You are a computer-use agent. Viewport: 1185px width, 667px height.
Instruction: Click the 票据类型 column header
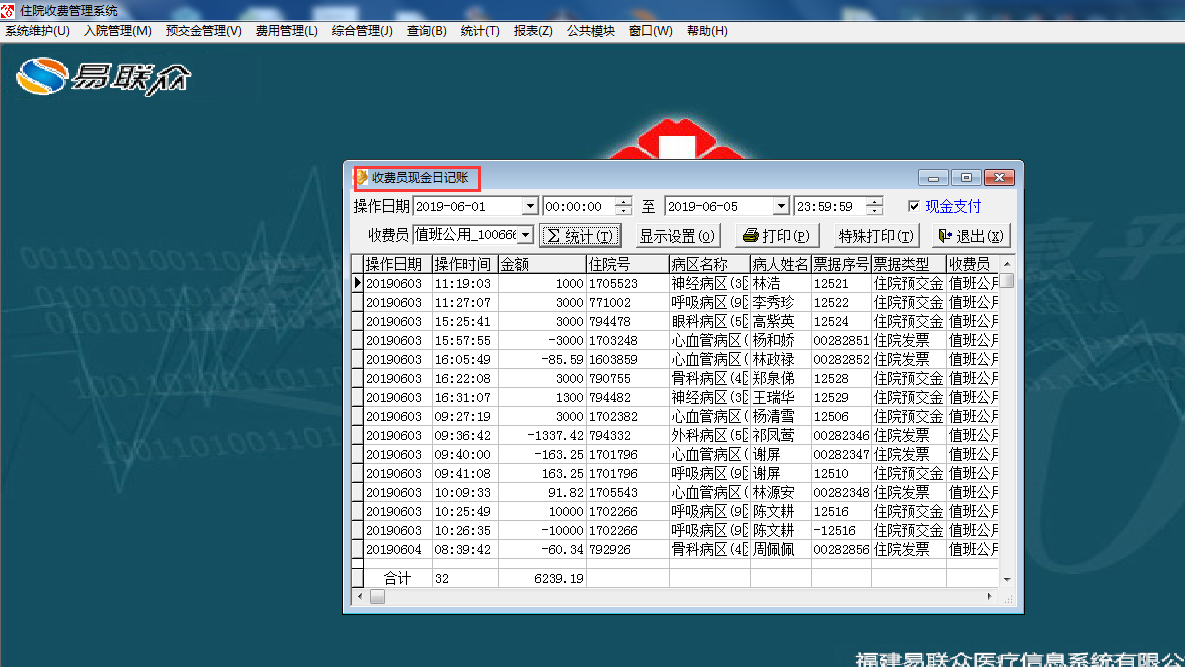(908, 264)
